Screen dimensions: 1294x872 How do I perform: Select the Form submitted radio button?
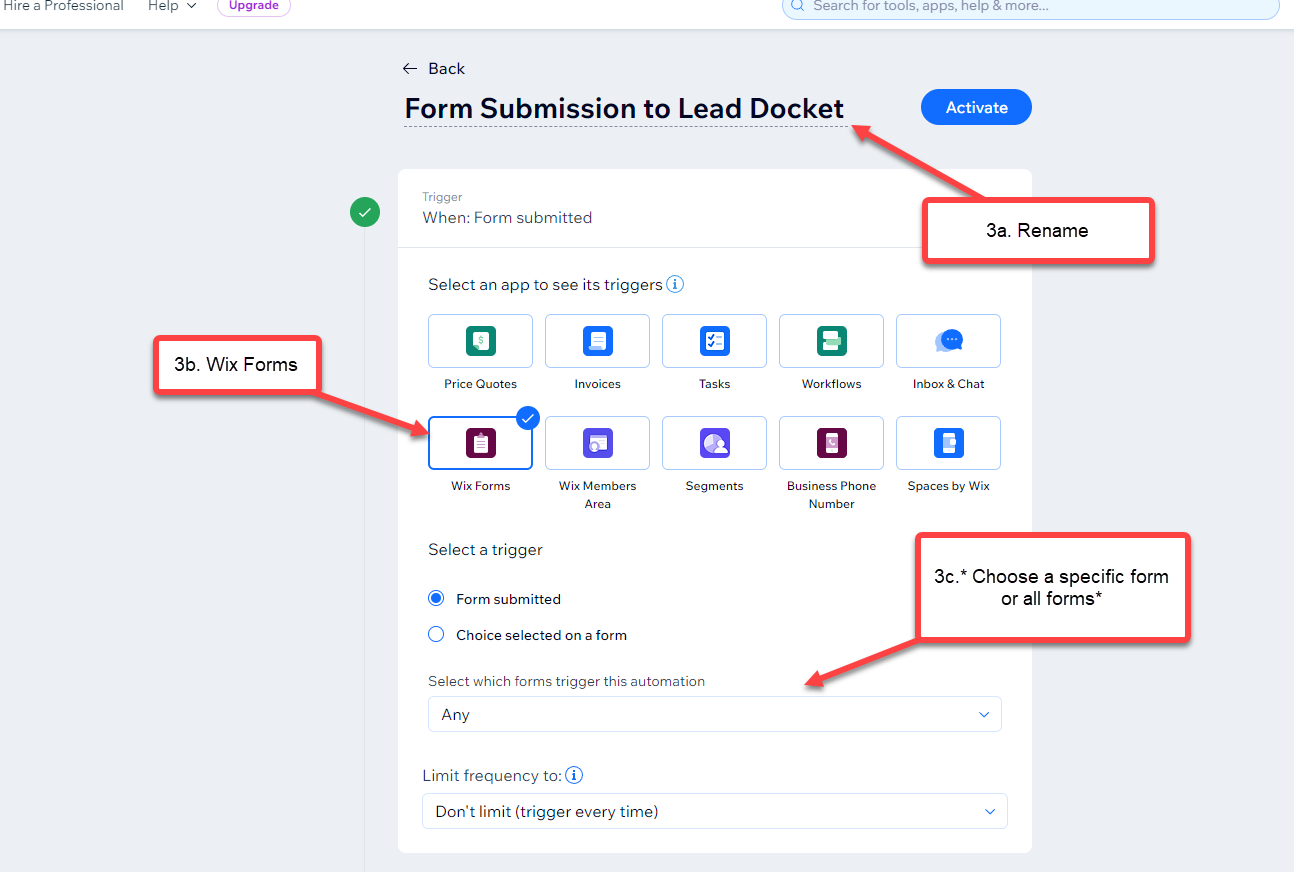(x=435, y=598)
